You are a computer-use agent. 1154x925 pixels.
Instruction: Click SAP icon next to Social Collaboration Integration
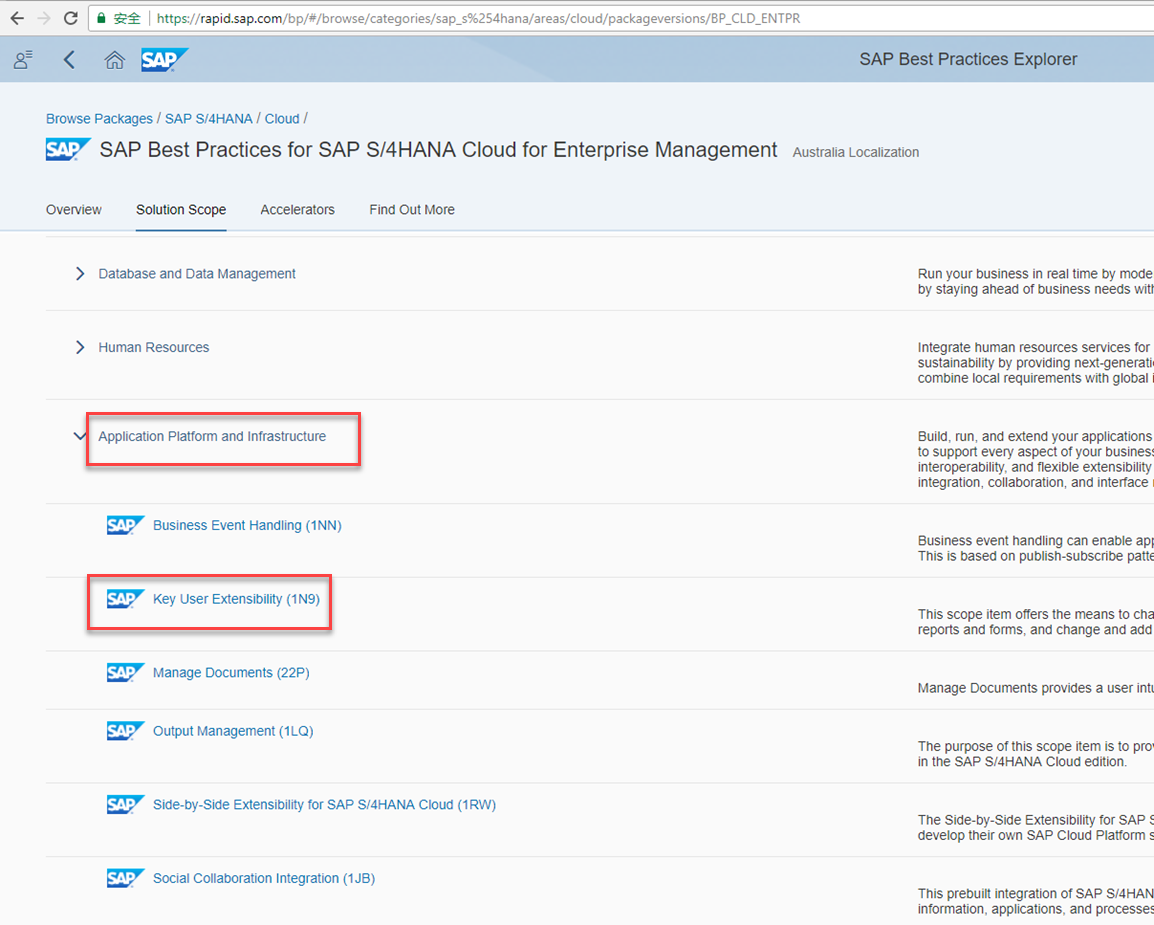coord(125,878)
